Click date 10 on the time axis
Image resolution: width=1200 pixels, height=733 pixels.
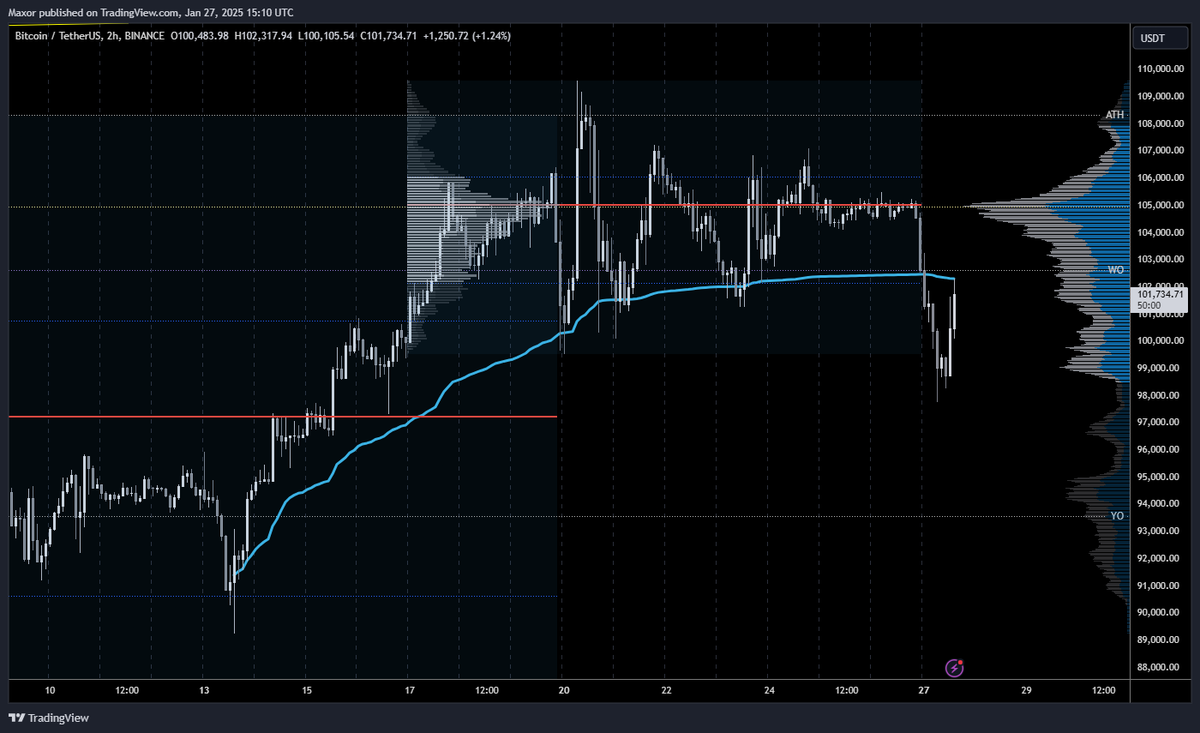tap(50, 690)
